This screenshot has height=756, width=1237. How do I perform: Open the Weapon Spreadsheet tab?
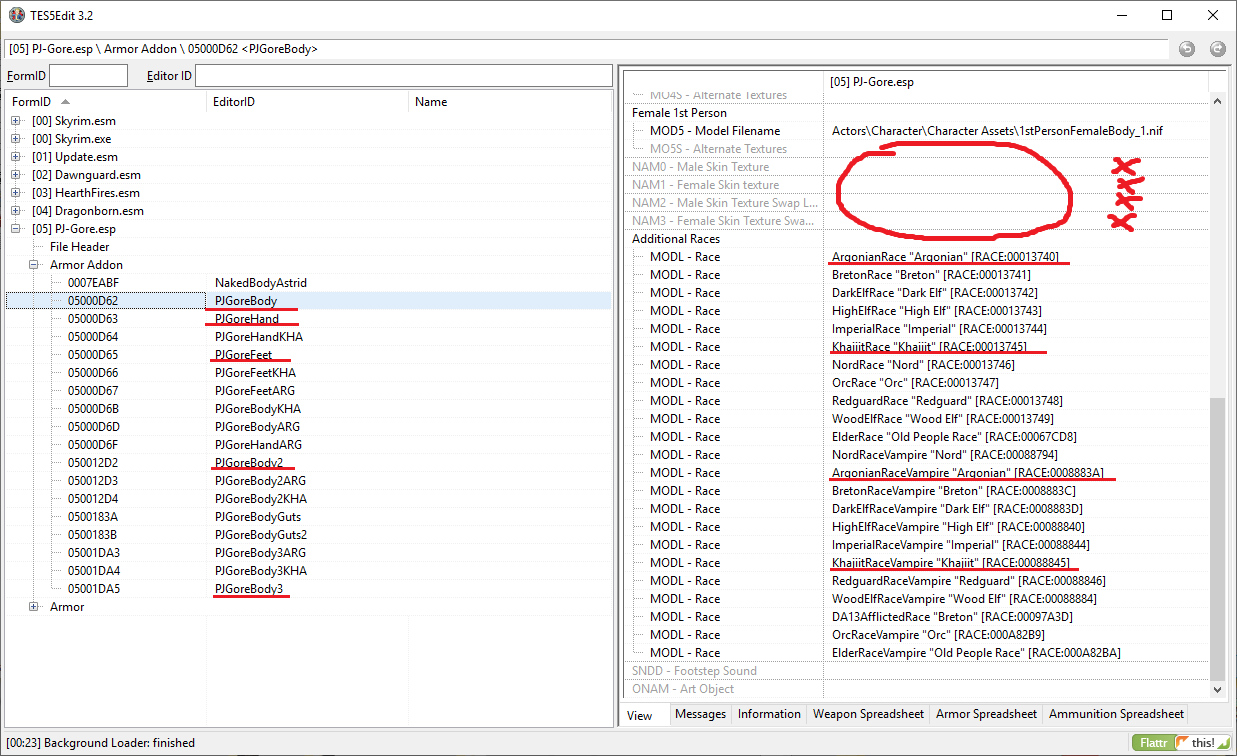pyautogui.click(x=868, y=714)
